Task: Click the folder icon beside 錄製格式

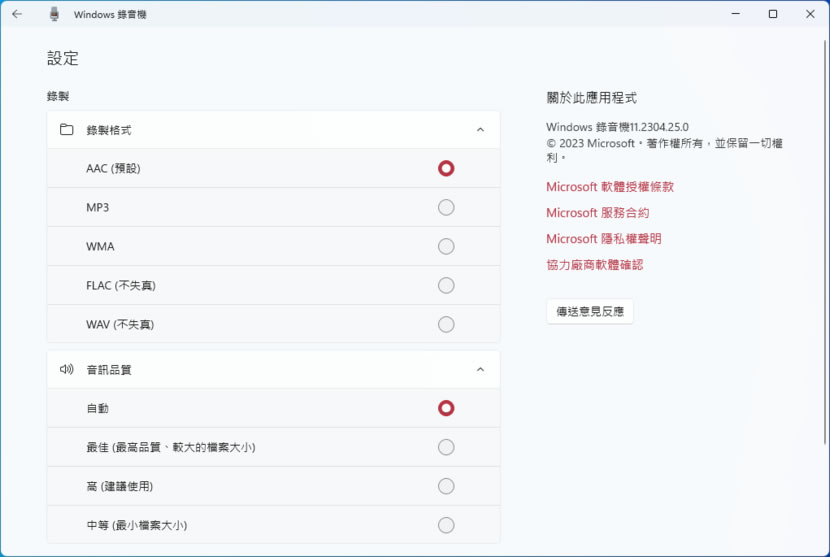Action: pos(67,130)
